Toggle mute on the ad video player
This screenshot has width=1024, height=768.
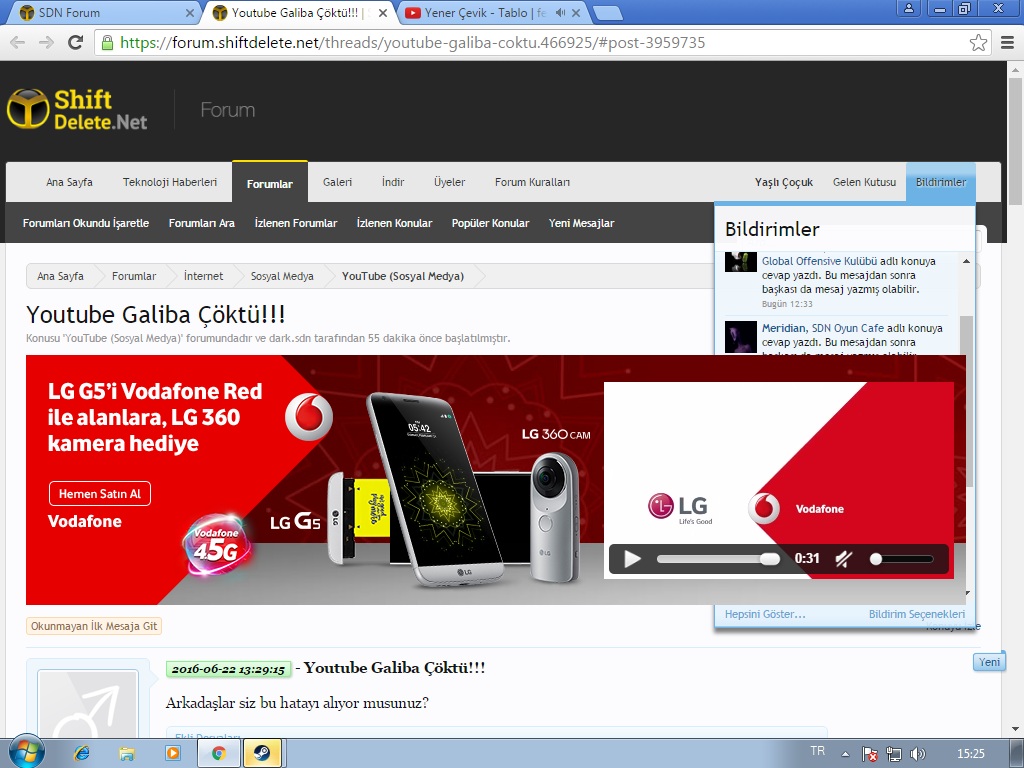pos(843,559)
